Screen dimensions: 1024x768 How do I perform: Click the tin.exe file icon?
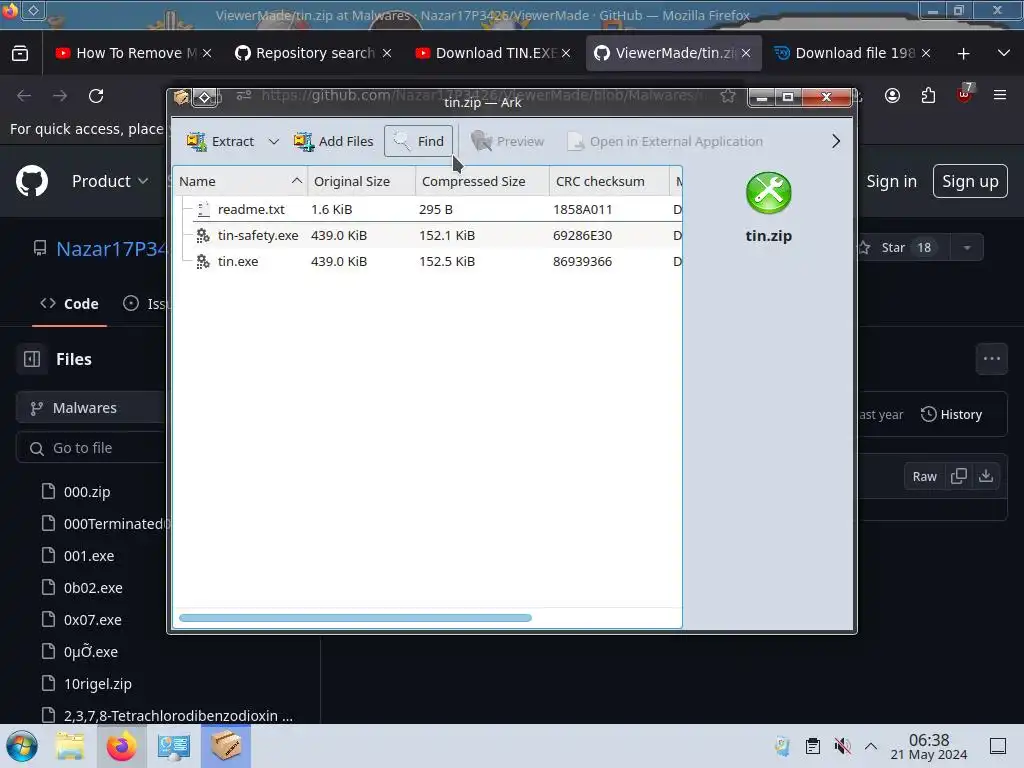pyautogui.click(x=203, y=261)
